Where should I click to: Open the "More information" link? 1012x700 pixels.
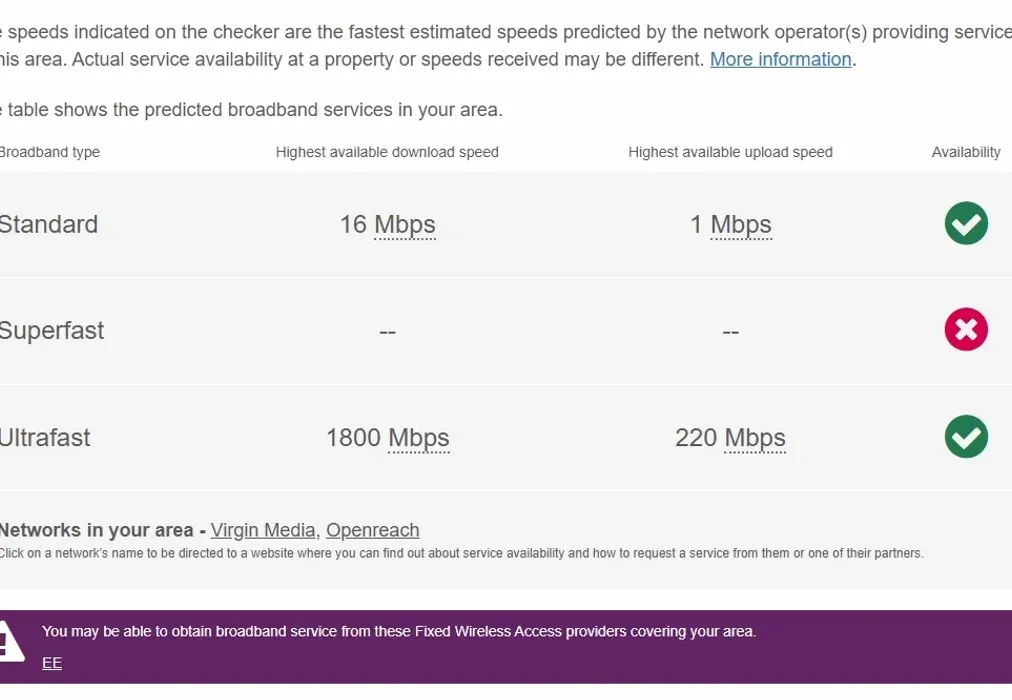pyautogui.click(x=780, y=59)
